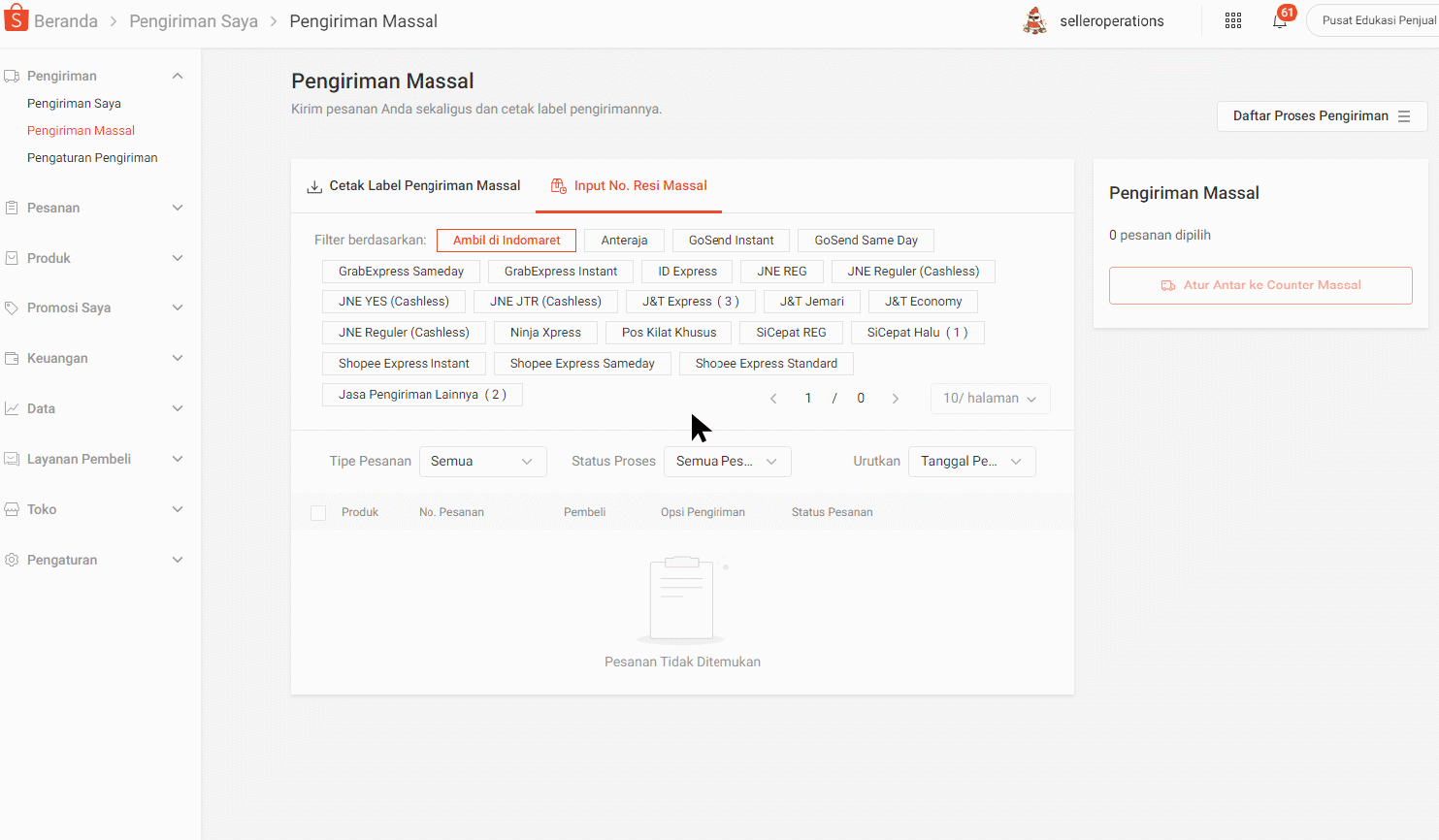Open the apps grid menu
Screen dimensions: 1439x840
click(1233, 21)
